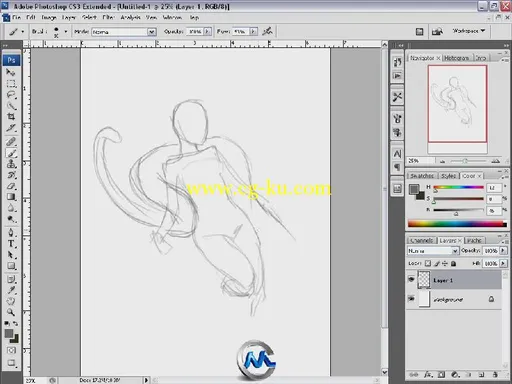Switch to the Channels tab
This screenshot has height=384, width=512.
422,240
